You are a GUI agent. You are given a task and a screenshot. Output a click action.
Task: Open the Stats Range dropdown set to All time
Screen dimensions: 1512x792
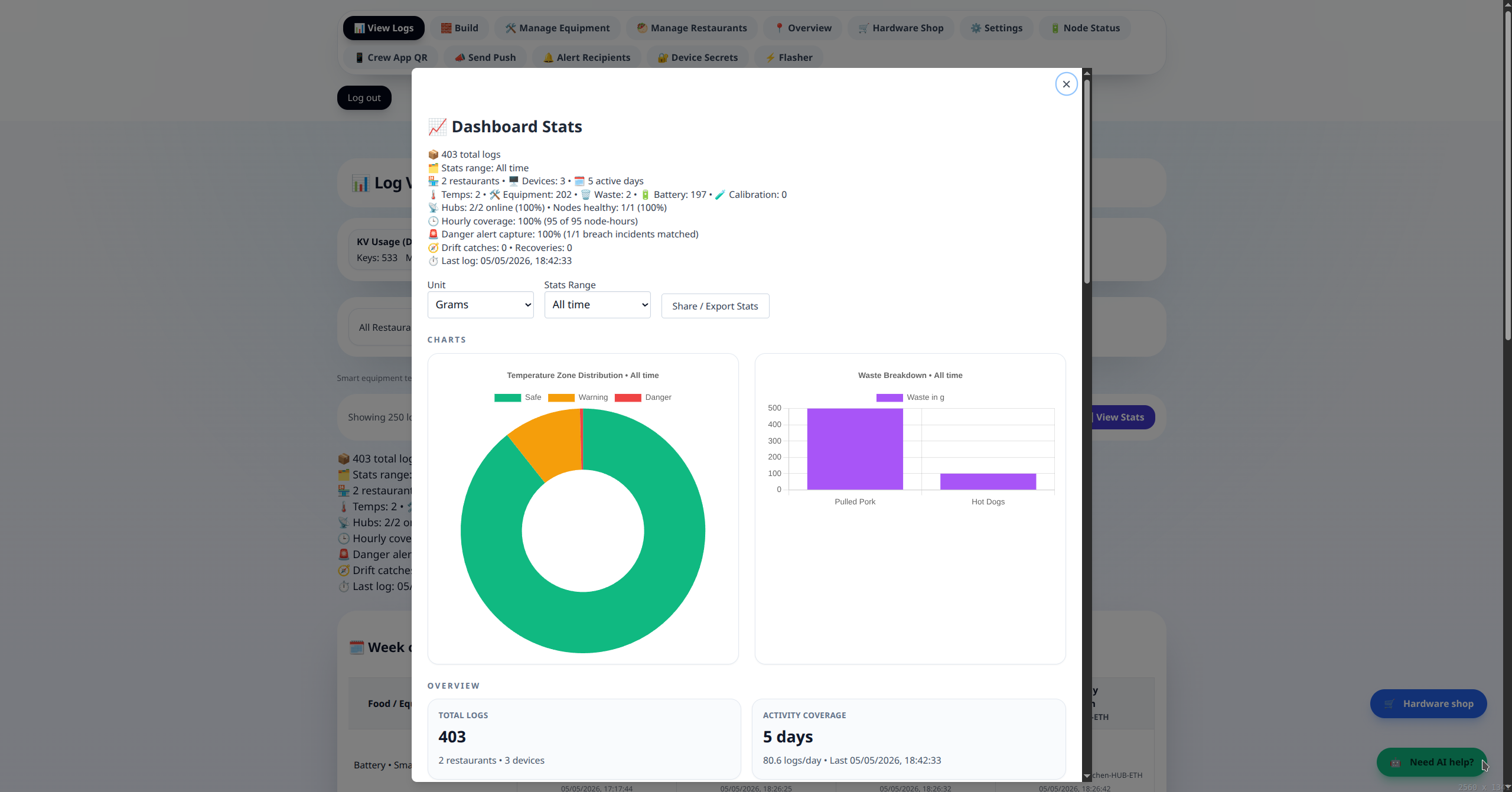click(x=597, y=305)
